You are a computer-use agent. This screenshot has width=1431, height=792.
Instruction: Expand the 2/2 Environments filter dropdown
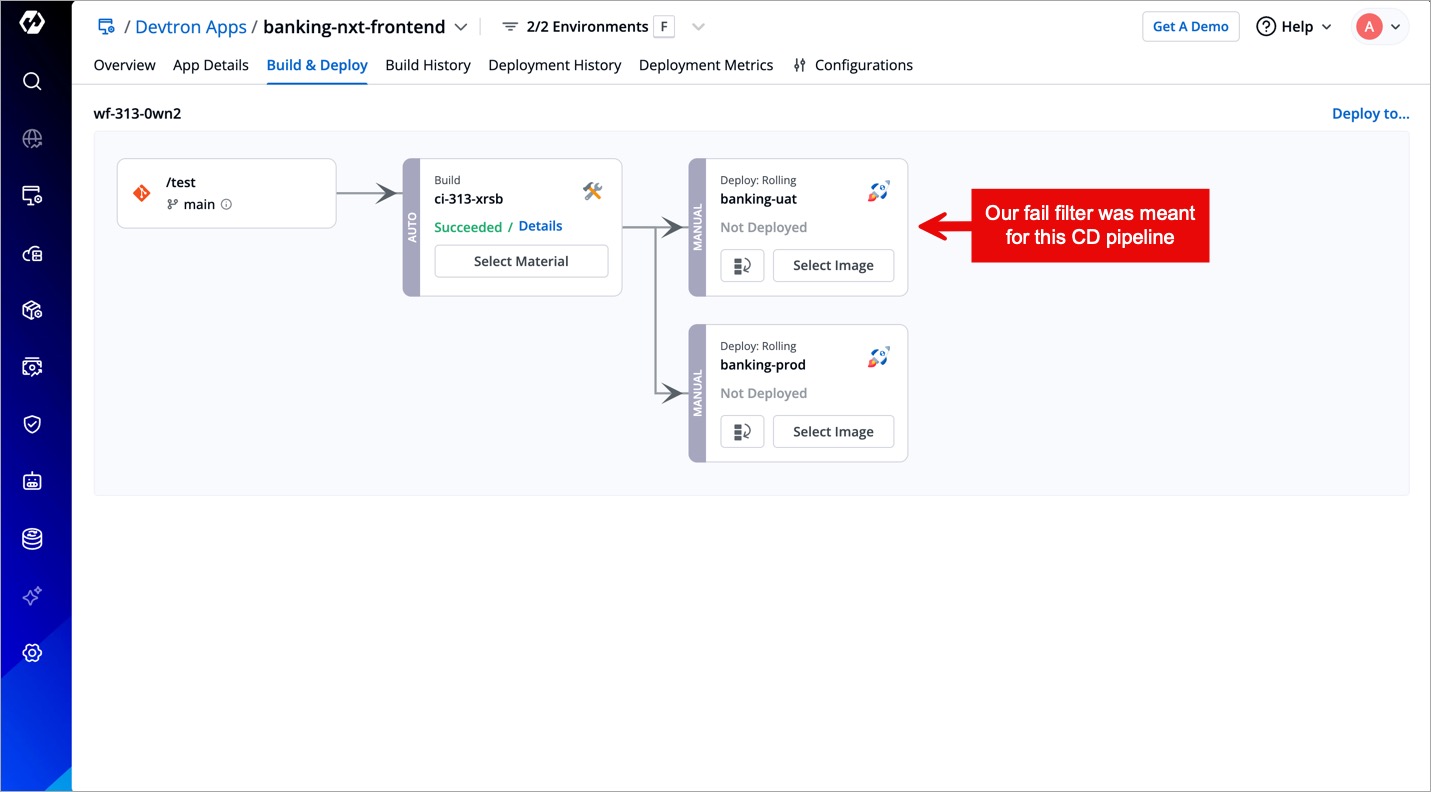pyautogui.click(x=698, y=27)
